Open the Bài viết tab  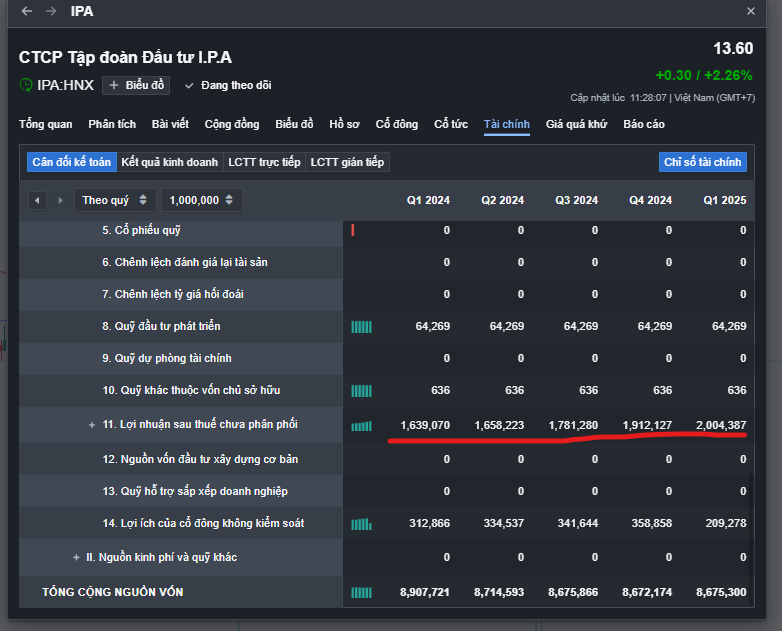170,124
